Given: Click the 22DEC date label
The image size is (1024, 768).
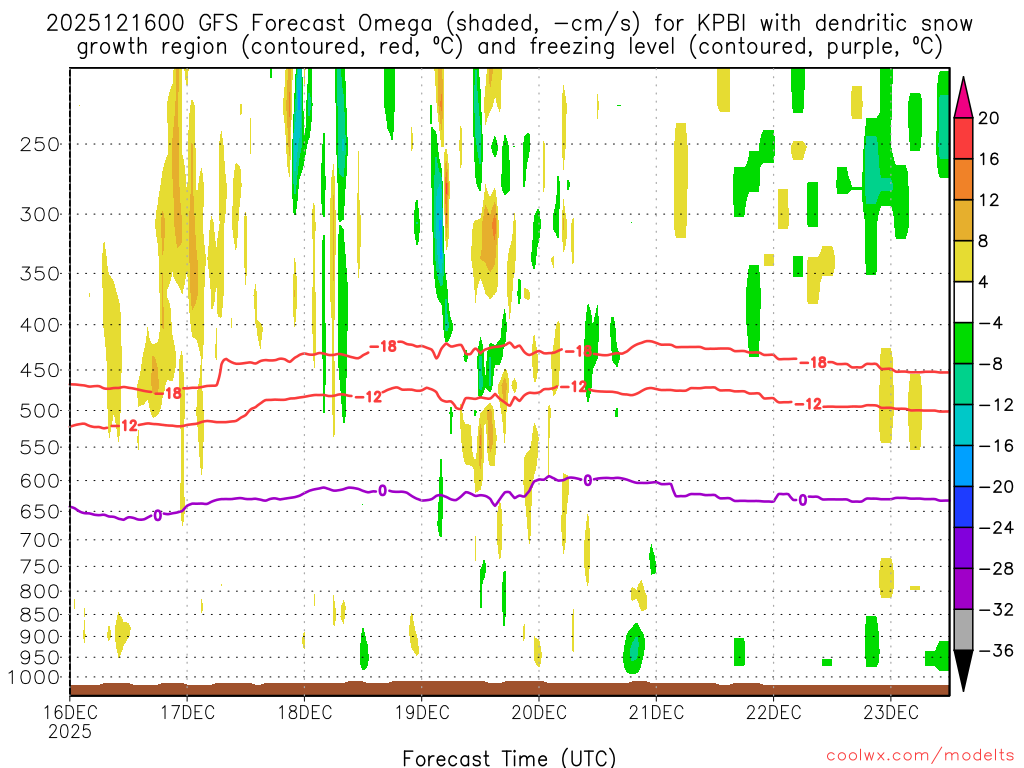Looking at the screenshot, I should click(x=774, y=712).
